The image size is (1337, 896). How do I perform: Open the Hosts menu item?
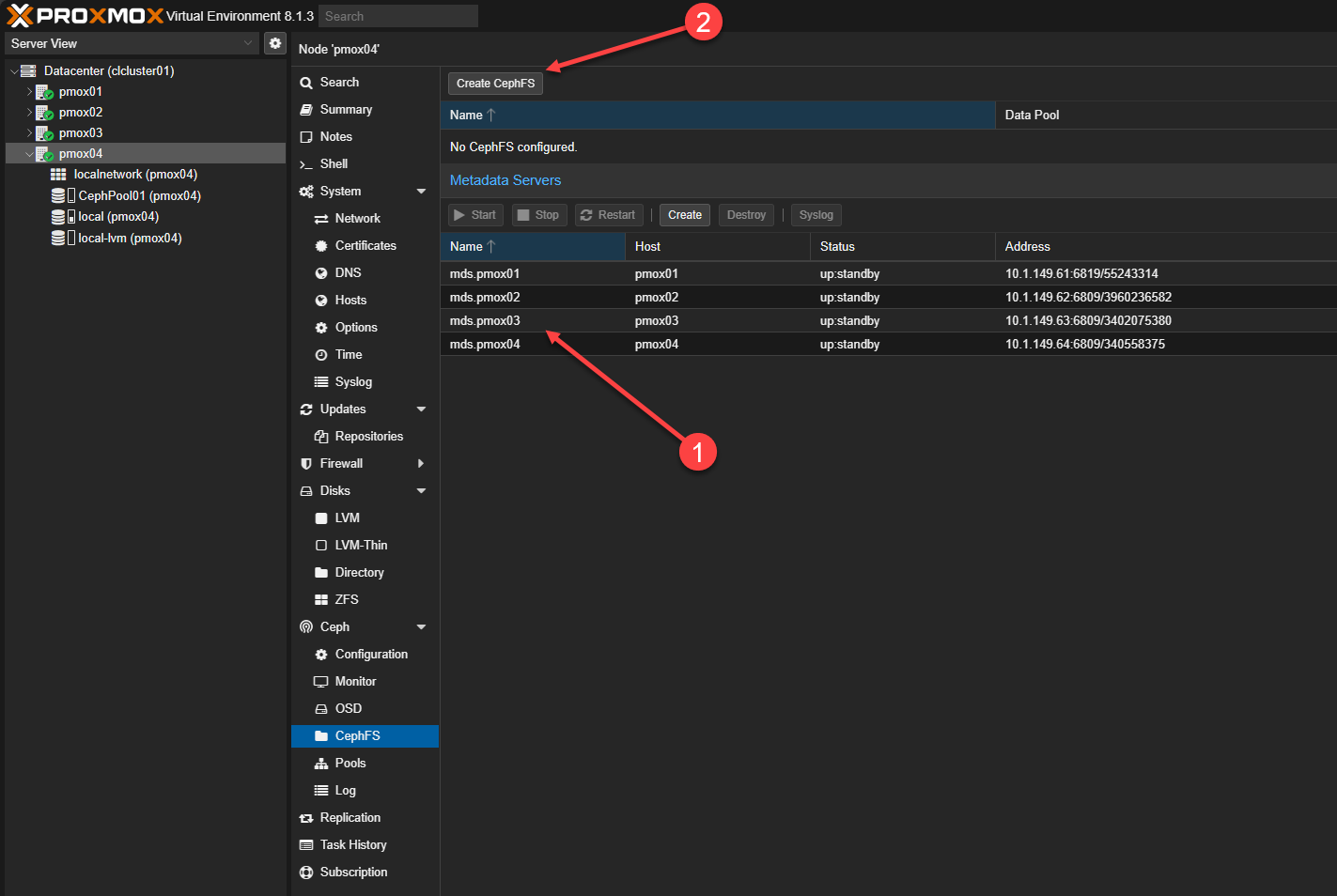click(365, 301)
